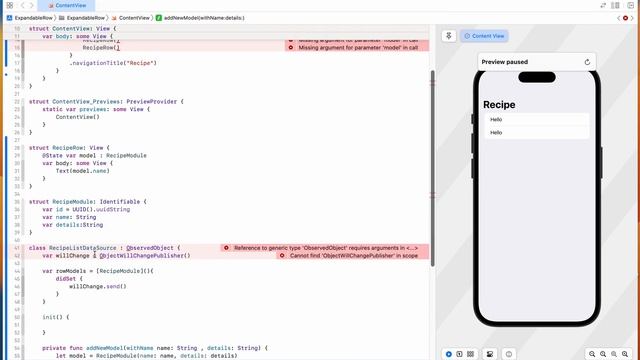Screen dimensions: 640x360
Task: Open preview on device button
Action: click(x=509, y=354)
